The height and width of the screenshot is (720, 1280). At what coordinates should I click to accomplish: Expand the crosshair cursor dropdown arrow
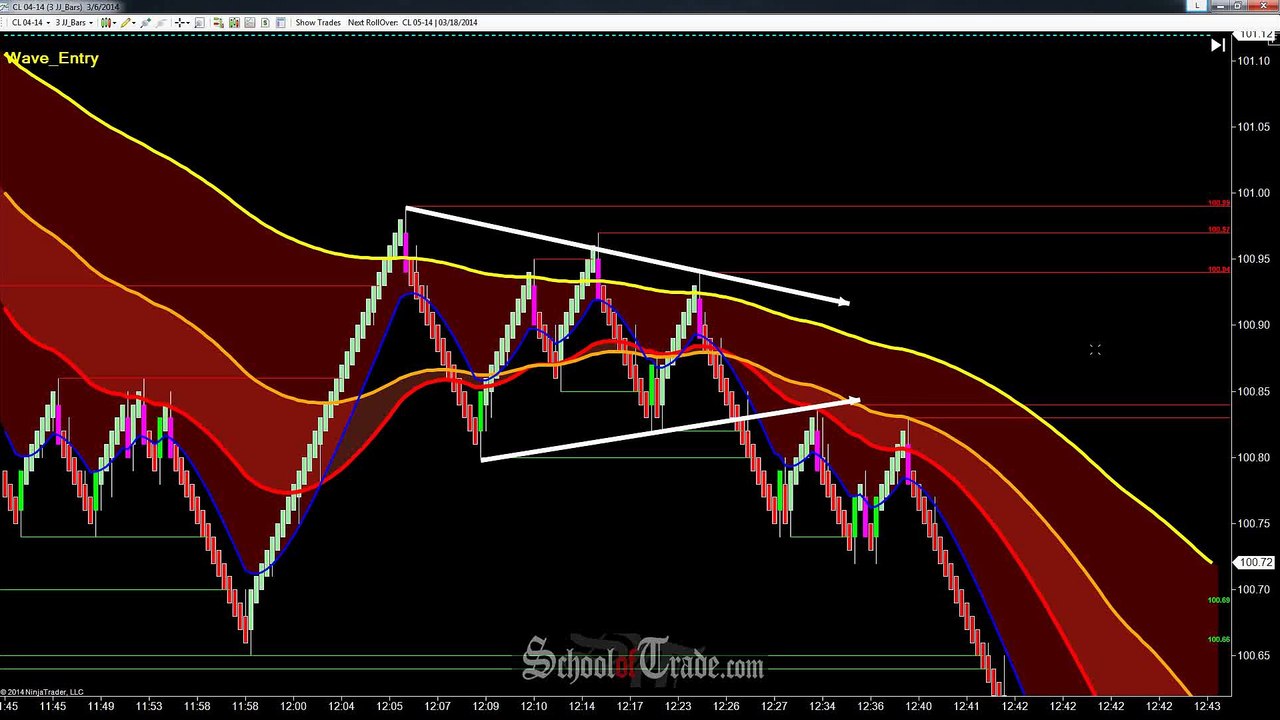point(188,22)
